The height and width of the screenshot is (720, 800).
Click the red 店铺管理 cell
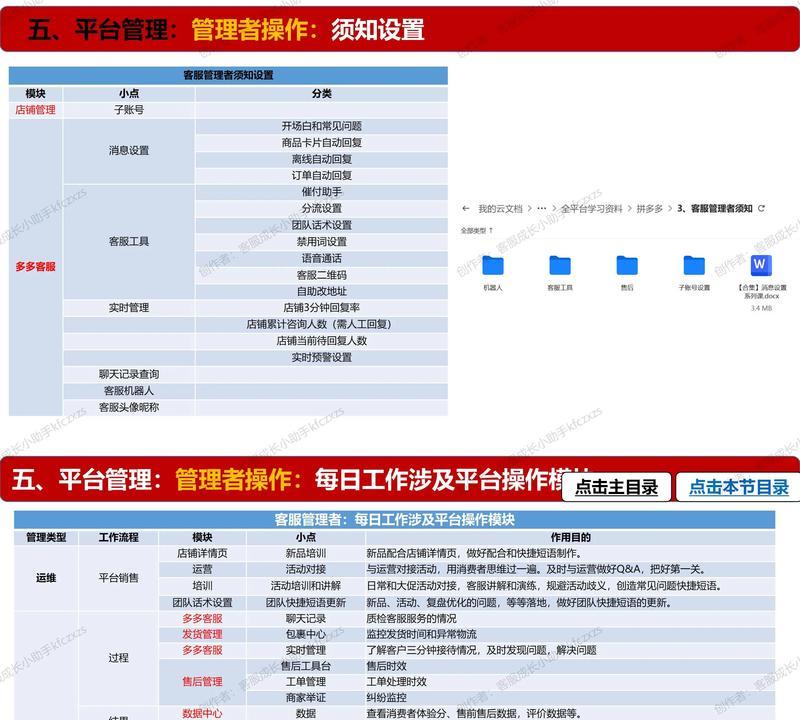tap(35, 110)
